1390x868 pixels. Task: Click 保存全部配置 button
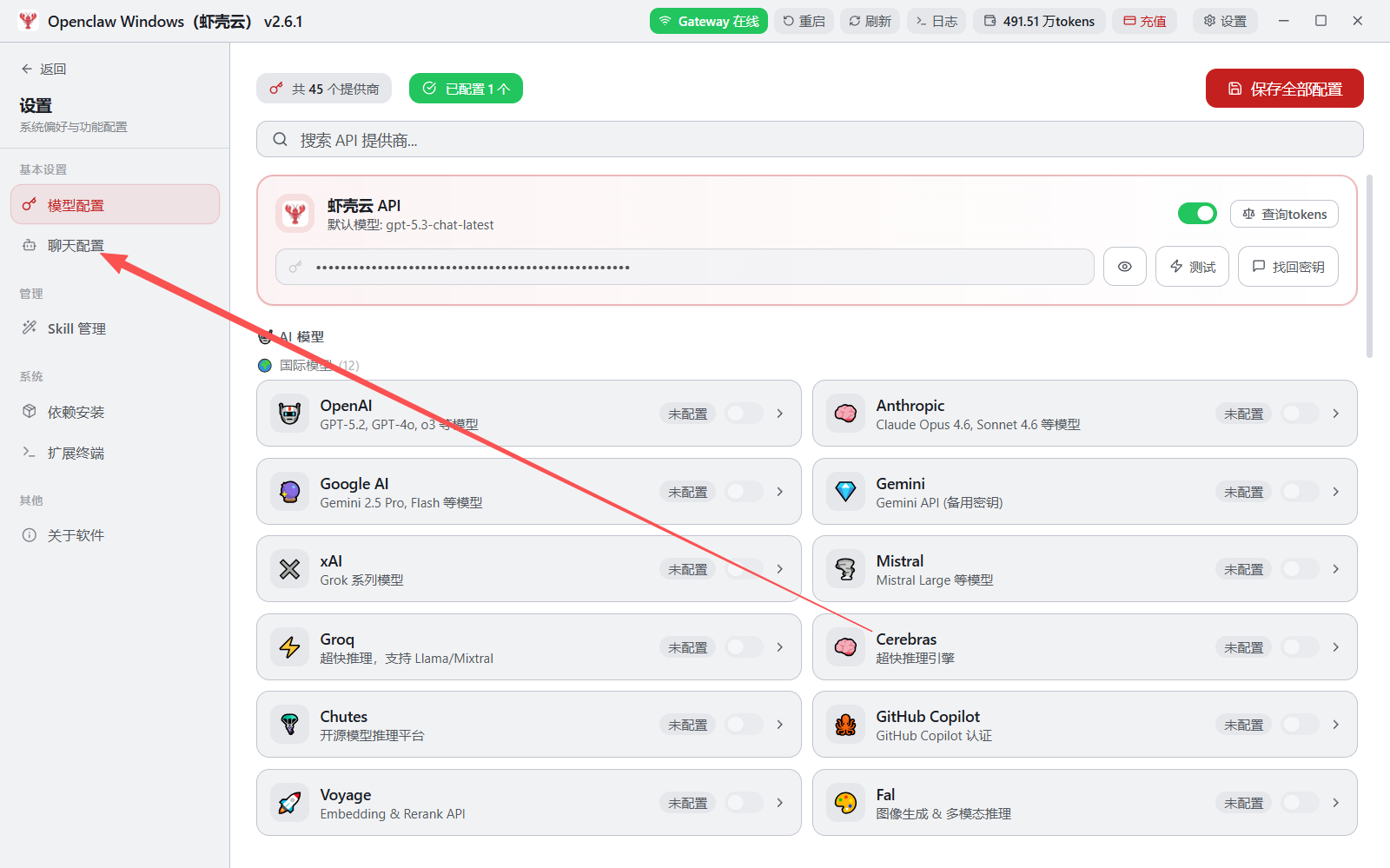pos(1284,89)
